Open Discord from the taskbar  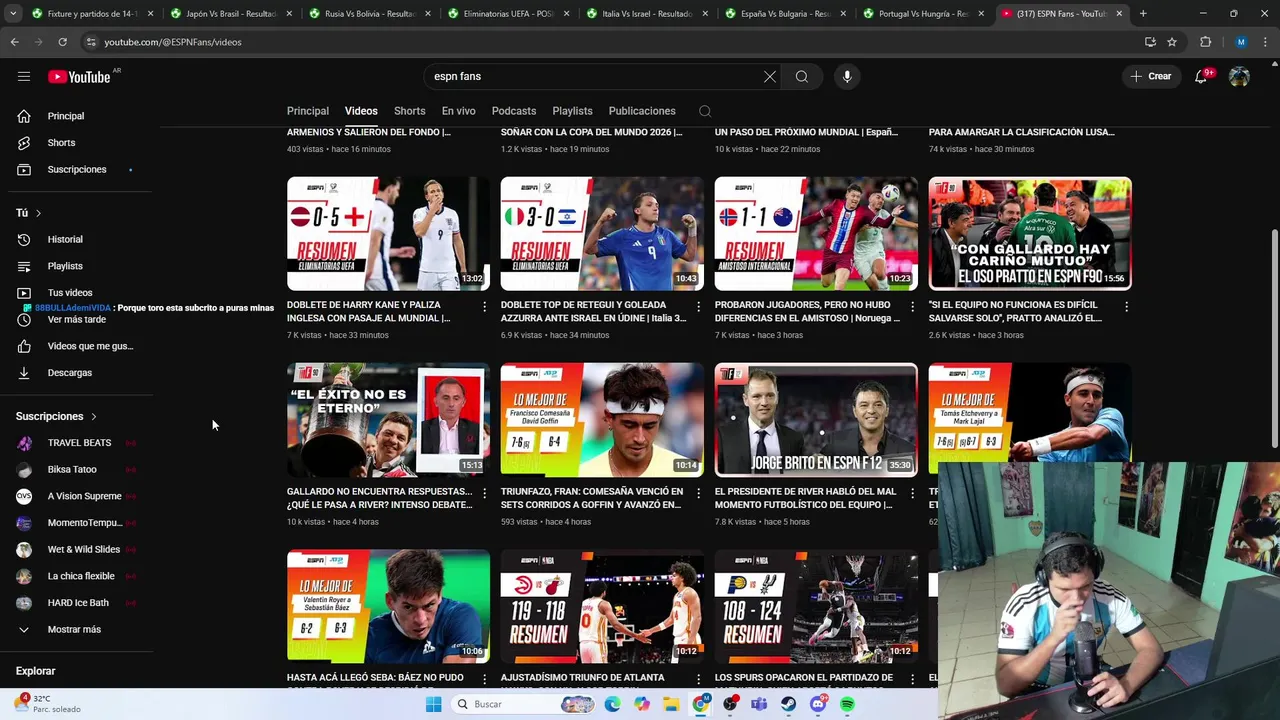pyautogui.click(x=818, y=704)
